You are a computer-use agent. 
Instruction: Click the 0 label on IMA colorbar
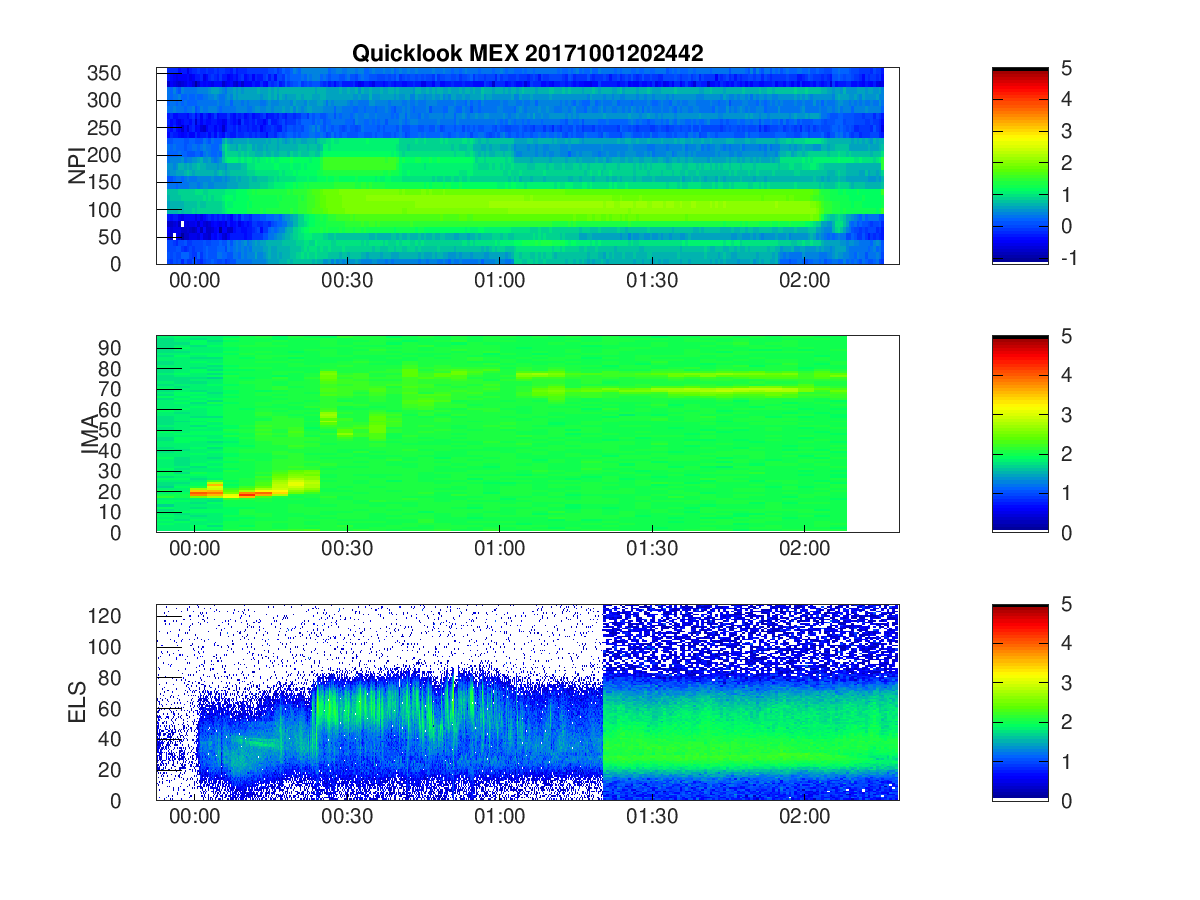coord(1066,532)
